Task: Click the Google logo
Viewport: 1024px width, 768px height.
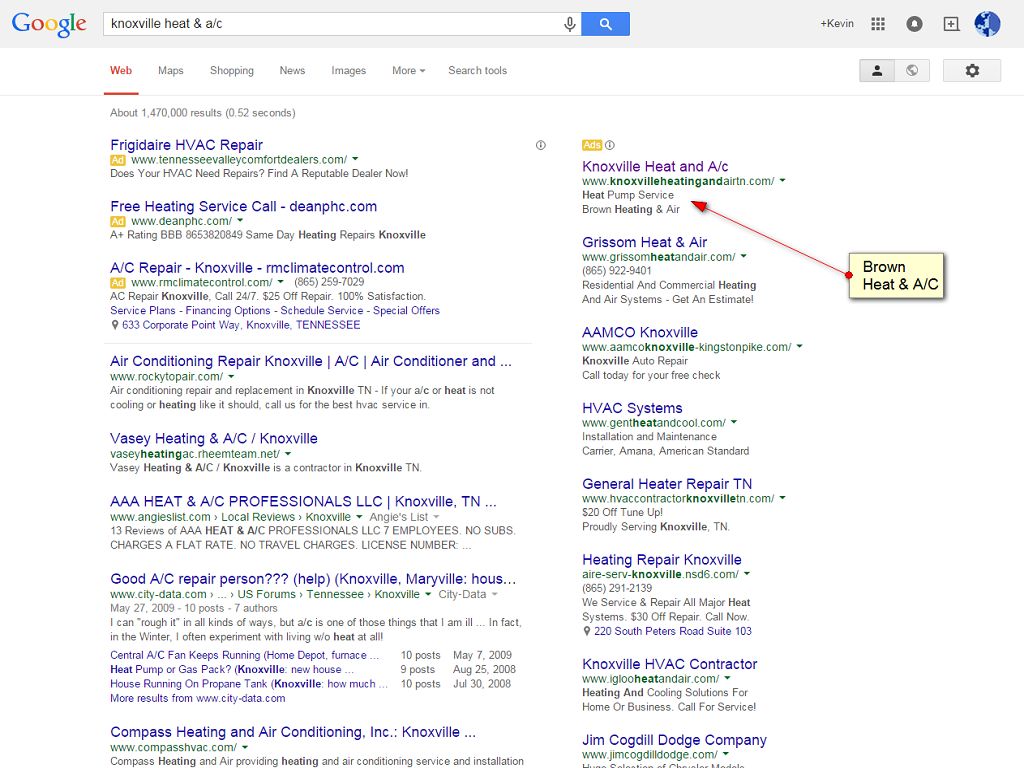Action: 49,24
